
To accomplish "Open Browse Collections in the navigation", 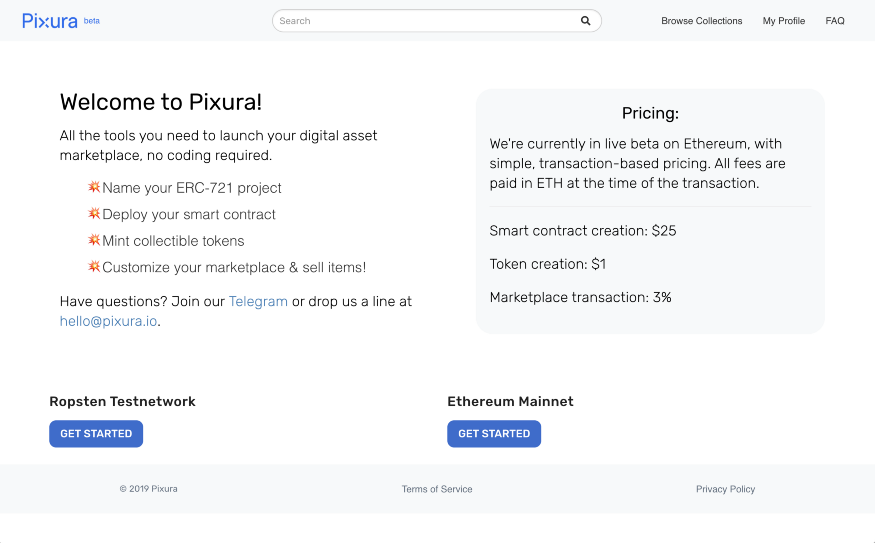I will [702, 21].
